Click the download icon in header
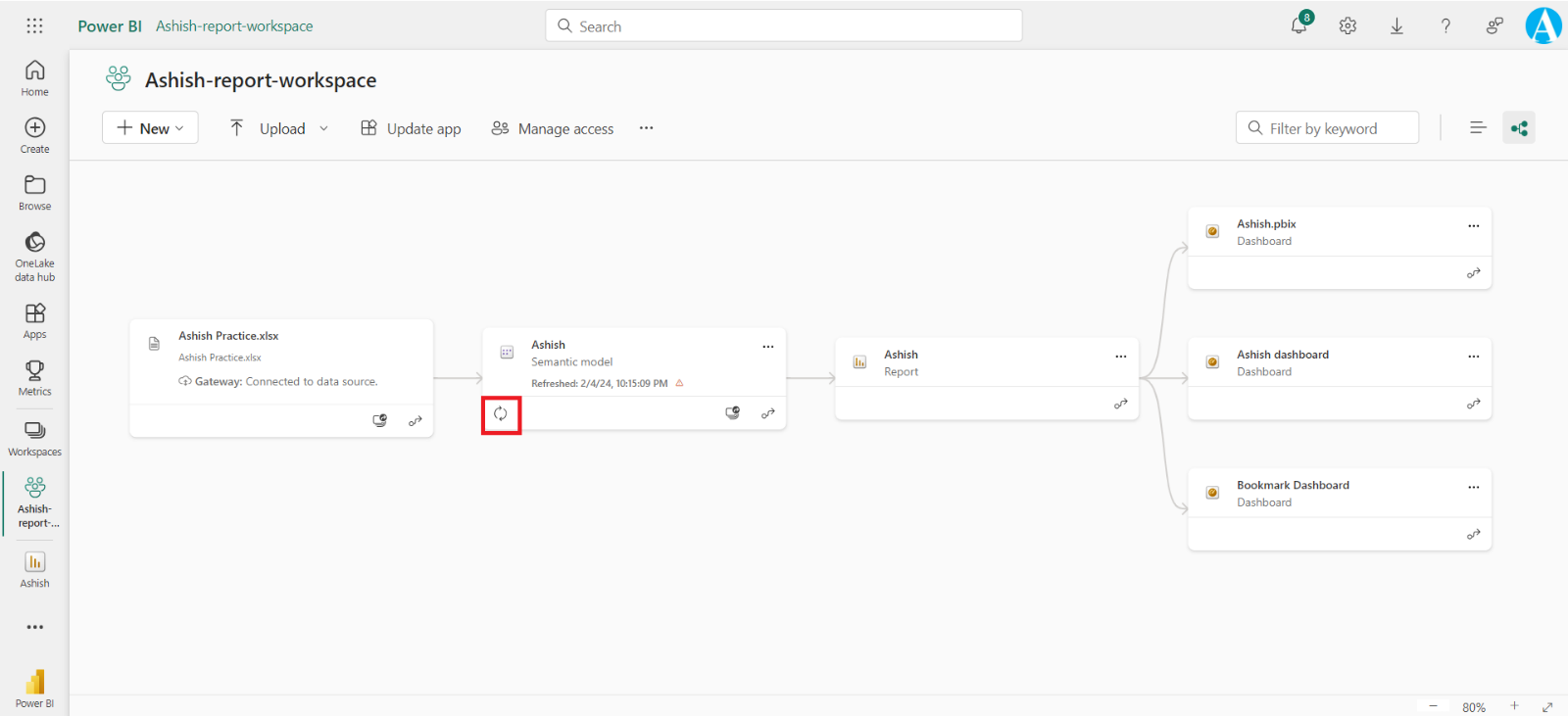1568x716 pixels. pos(1396,26)
